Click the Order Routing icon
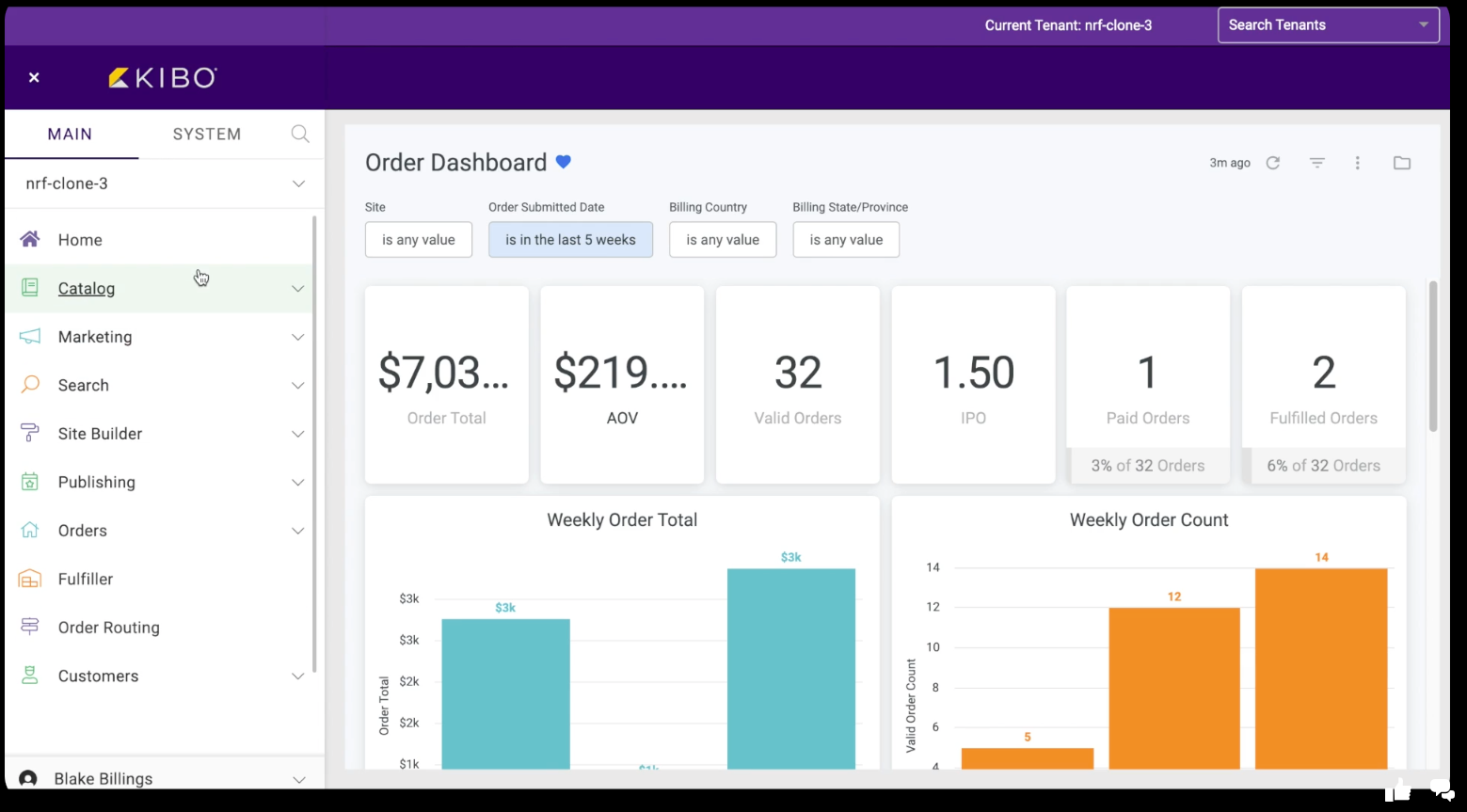The image size is (1467, 812). (x=30, y=627)
